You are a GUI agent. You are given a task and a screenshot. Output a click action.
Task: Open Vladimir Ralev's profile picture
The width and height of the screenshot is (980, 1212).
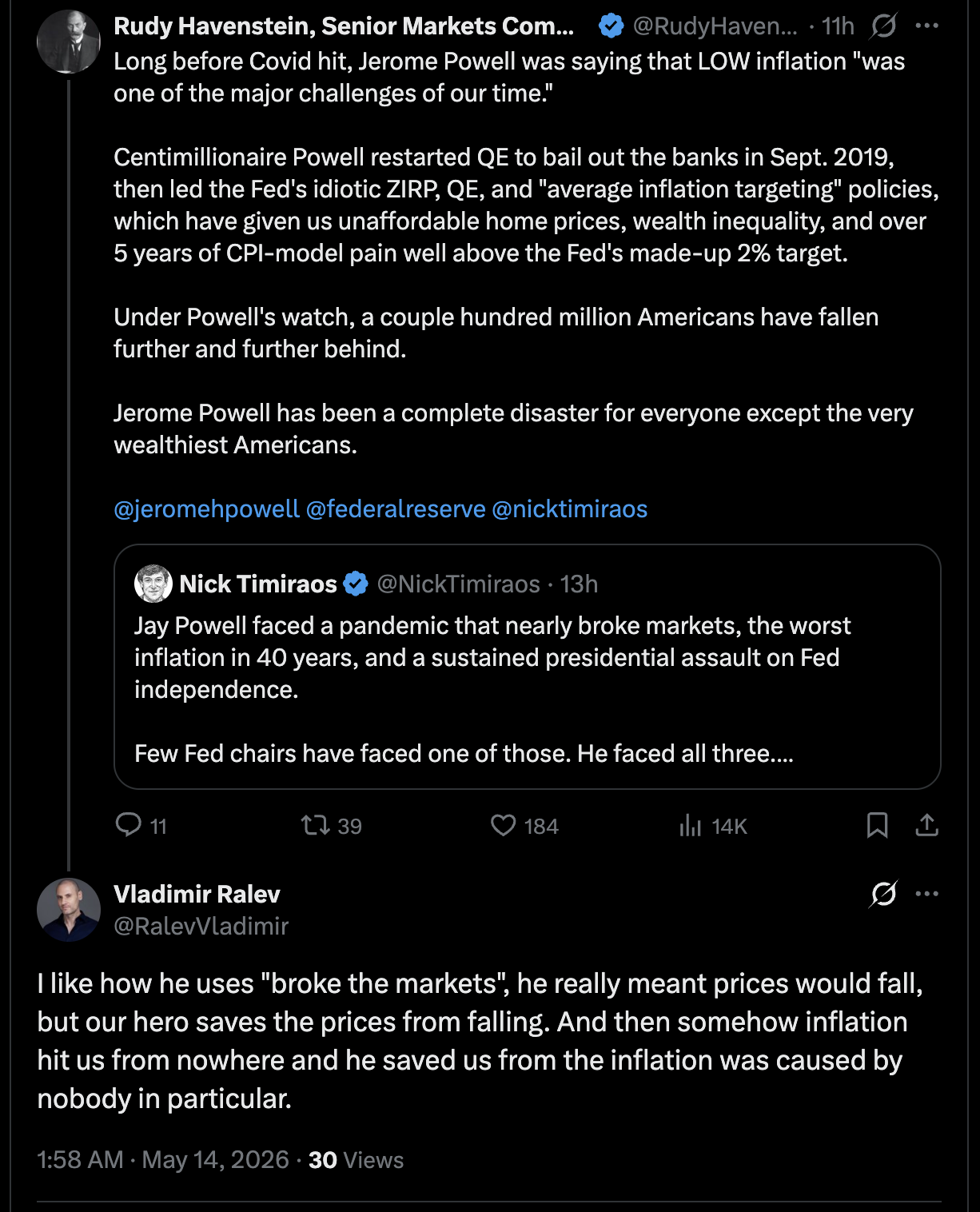coord(69,910)
